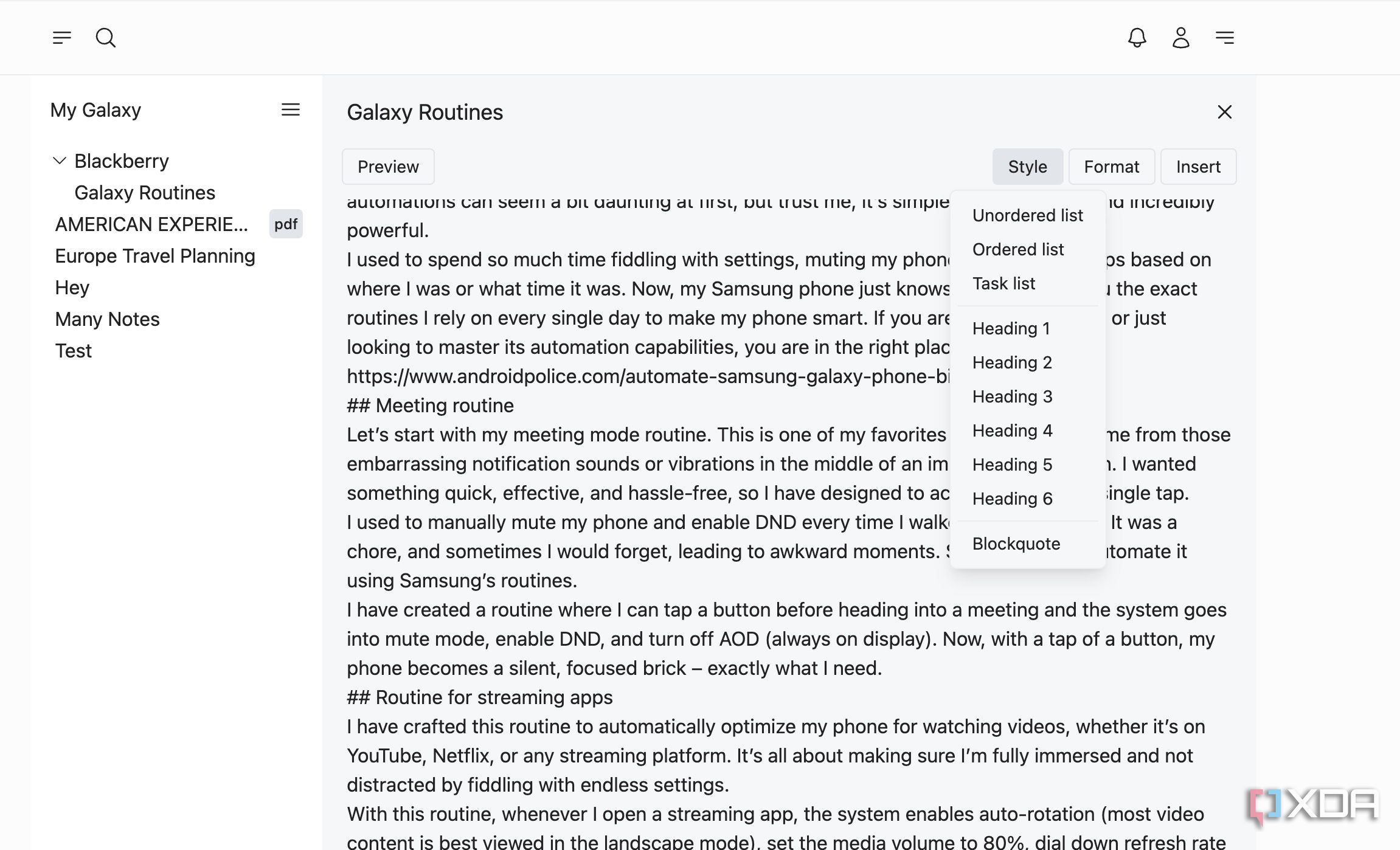The image size is (1400, 850).
Task: Open the Style dropdown
Action: (1028, 167)
